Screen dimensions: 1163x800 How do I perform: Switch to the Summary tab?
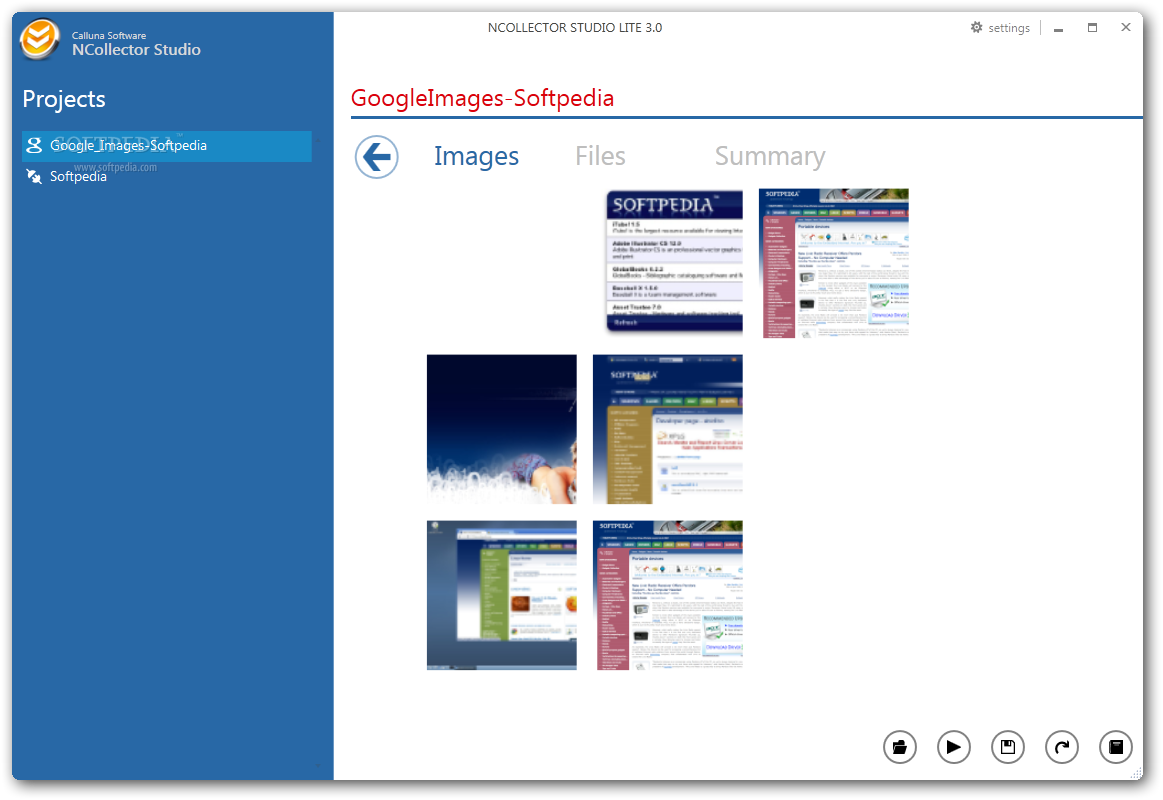pyautogui.click(x=770, y=156)
